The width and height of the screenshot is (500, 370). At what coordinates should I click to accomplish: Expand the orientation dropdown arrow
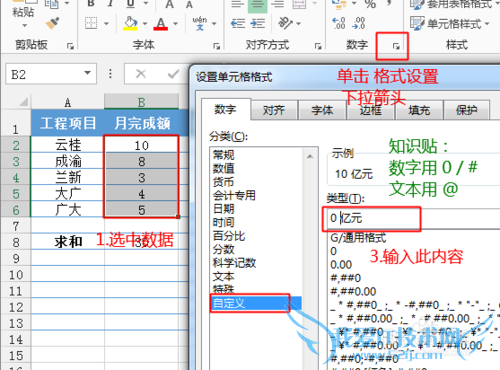click(x=298, y=24)
